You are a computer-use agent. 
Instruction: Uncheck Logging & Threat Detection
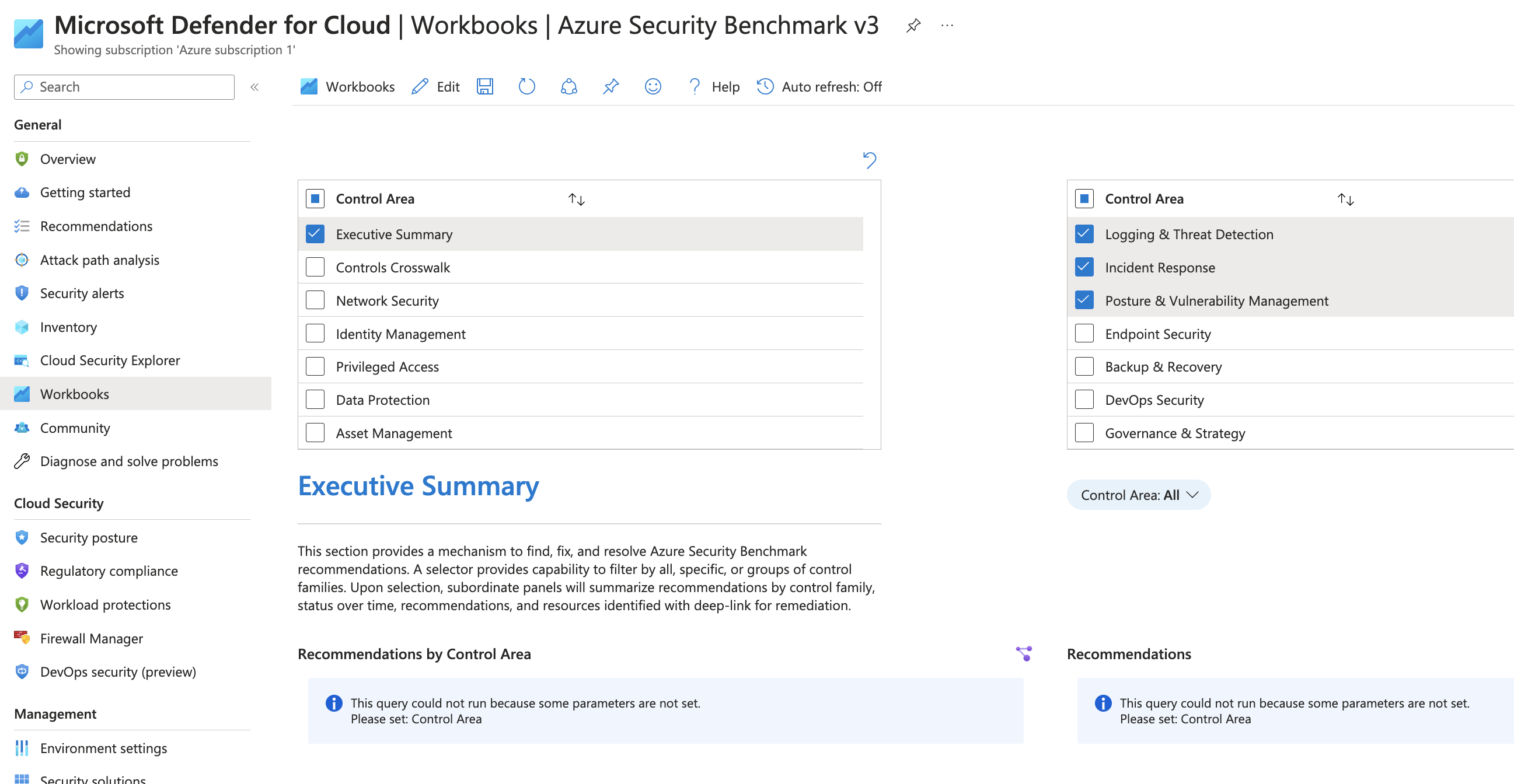pyautogui.click(x=1084, y=234)
